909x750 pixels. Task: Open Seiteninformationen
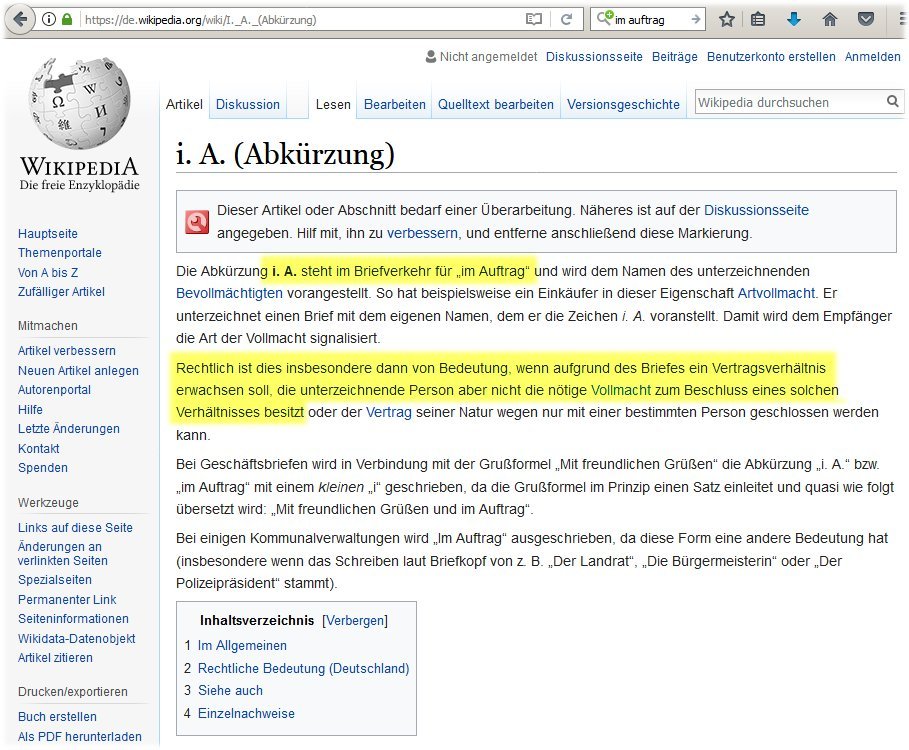[x=73, y=618]
